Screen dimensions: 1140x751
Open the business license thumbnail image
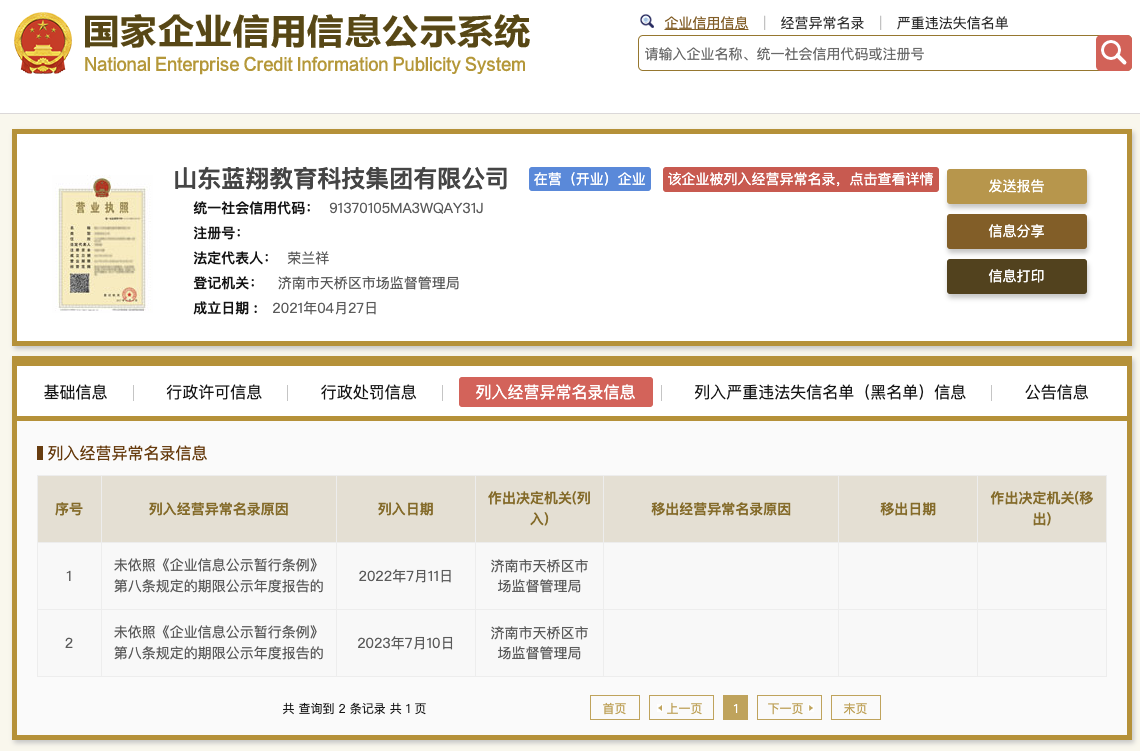pos(102,245)
